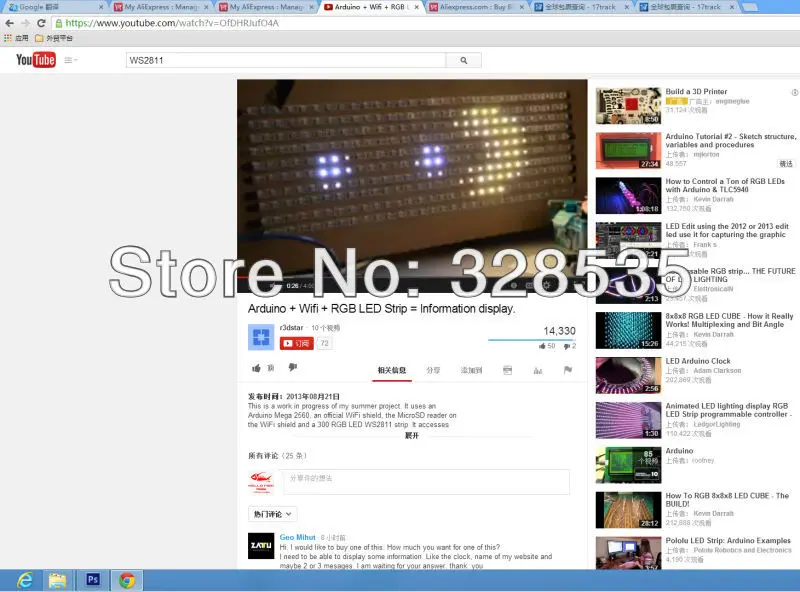Select the Share tab
Image resolution: width=800 pixels, height=592 pixels.
coord(433,371)
